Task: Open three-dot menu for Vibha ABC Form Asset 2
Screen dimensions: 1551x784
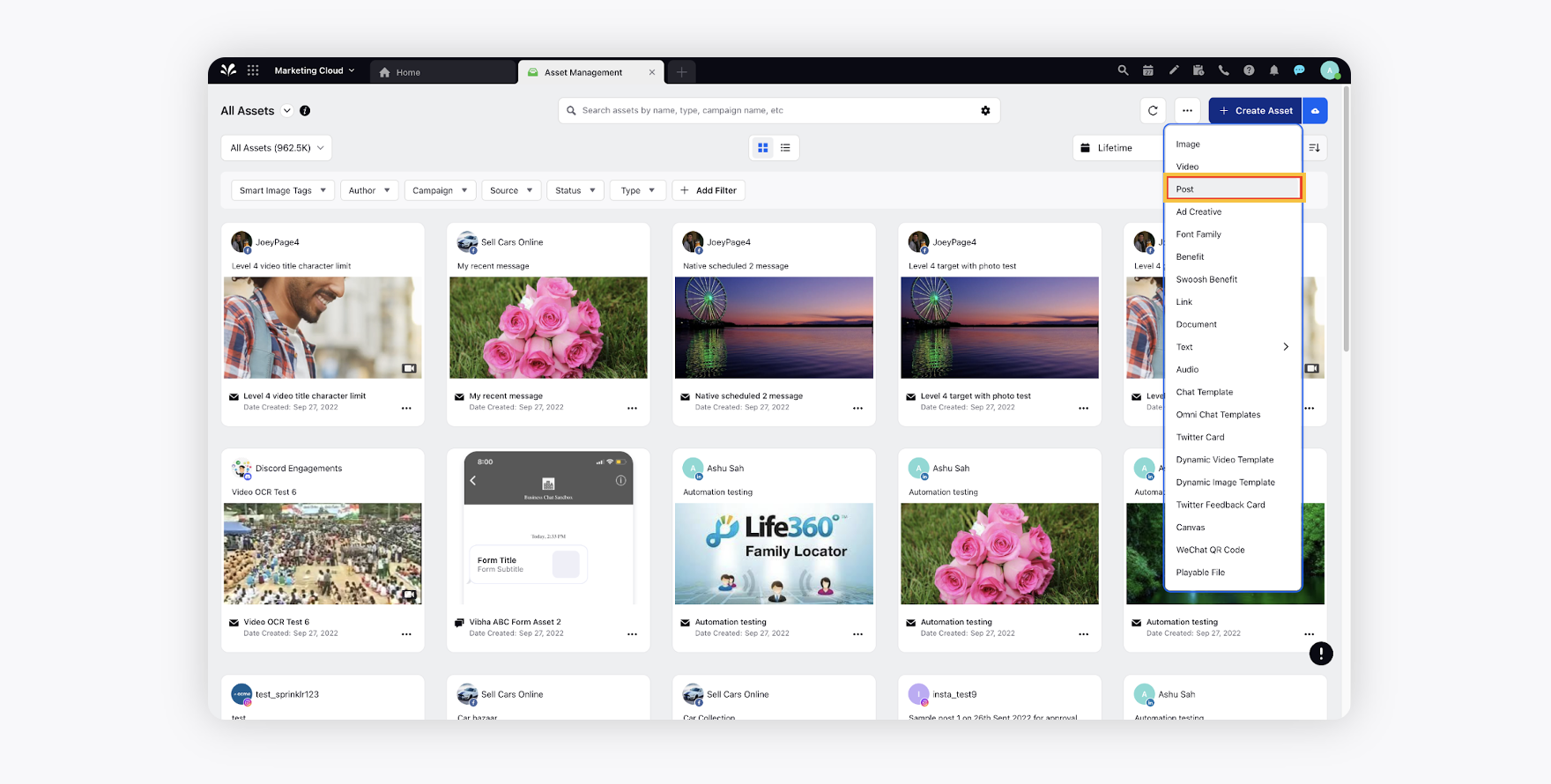Action: pos(632,634)
